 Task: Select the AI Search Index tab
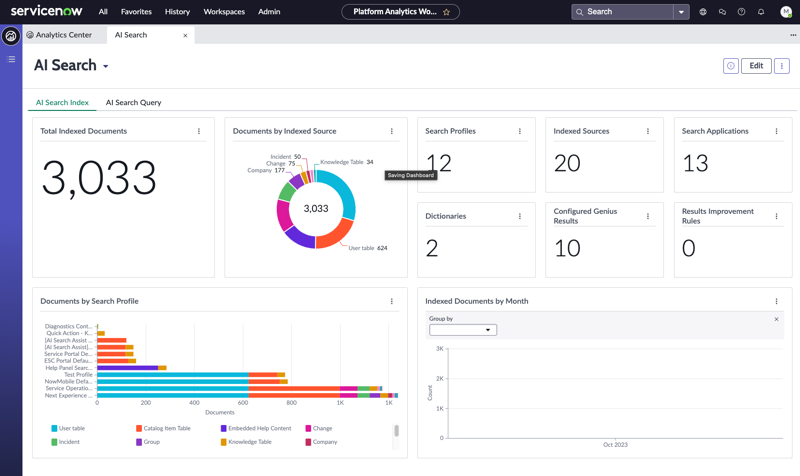62,103
